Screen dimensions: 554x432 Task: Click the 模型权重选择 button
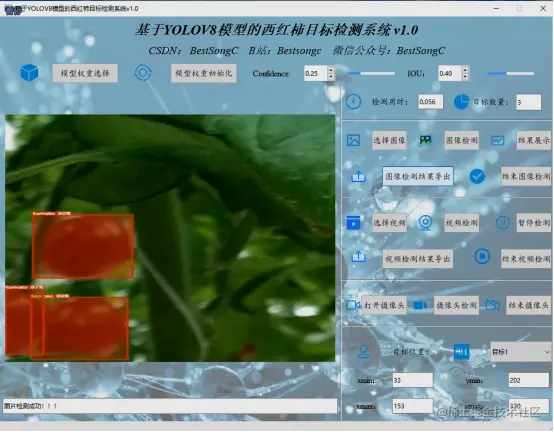[85, 73]
